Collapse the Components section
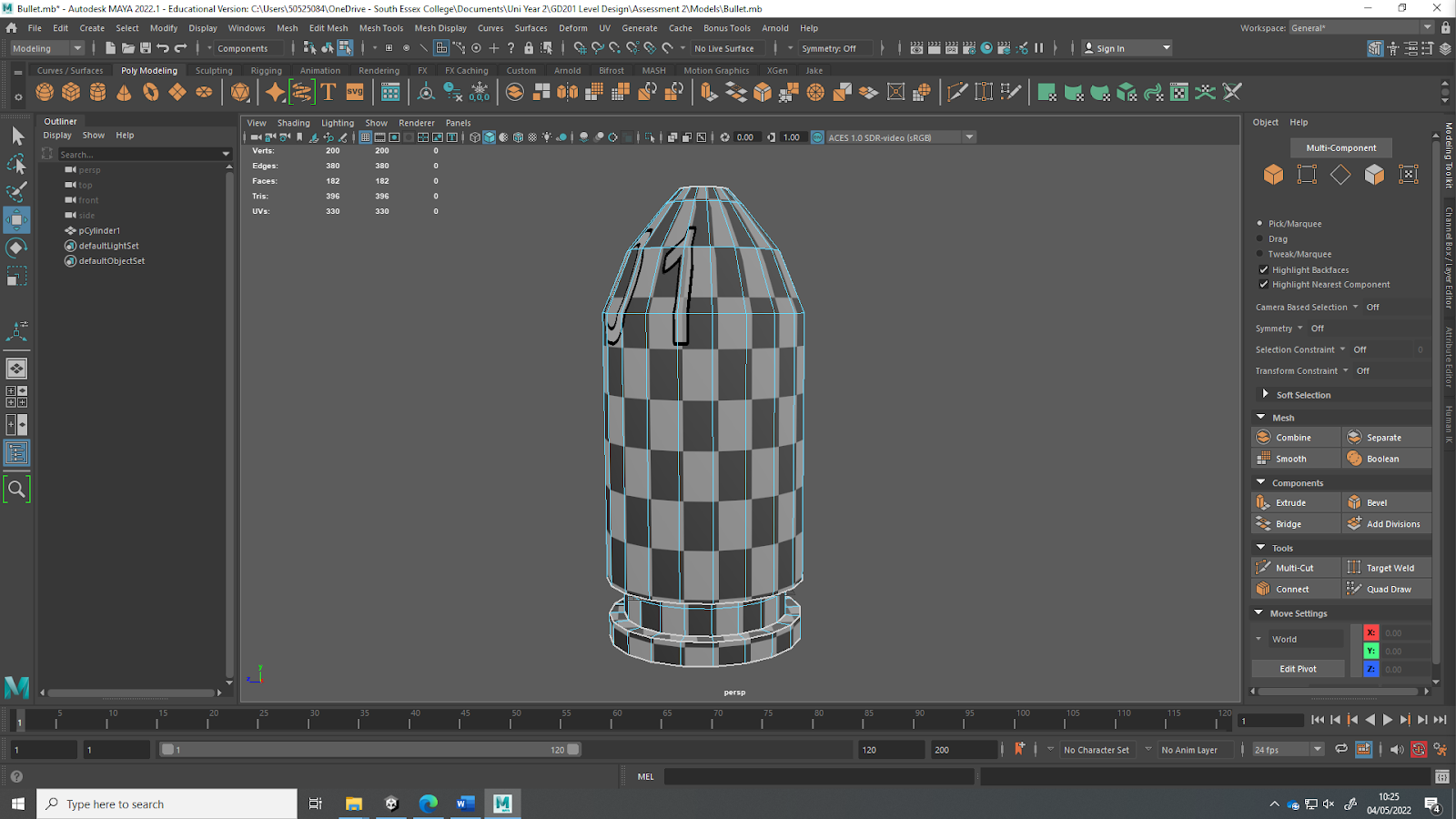This screenshot has height=819, width=1456. pos(1260,482)
